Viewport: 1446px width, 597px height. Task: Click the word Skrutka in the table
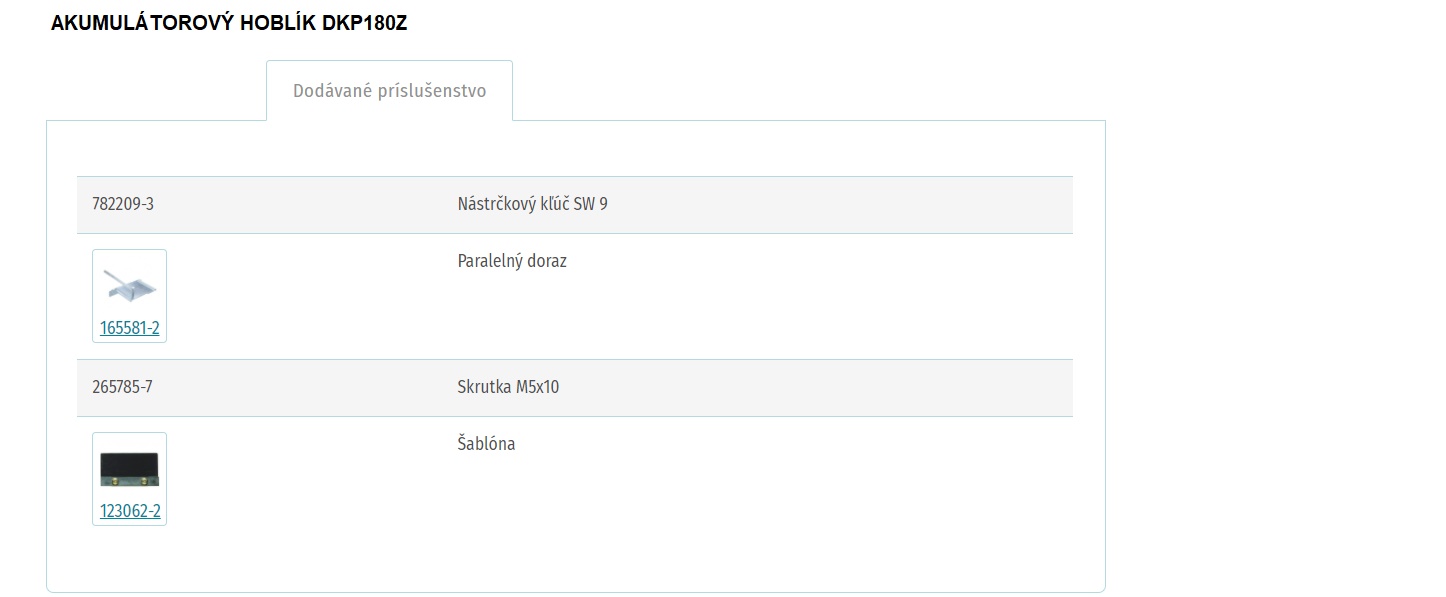tap(485, 387)
